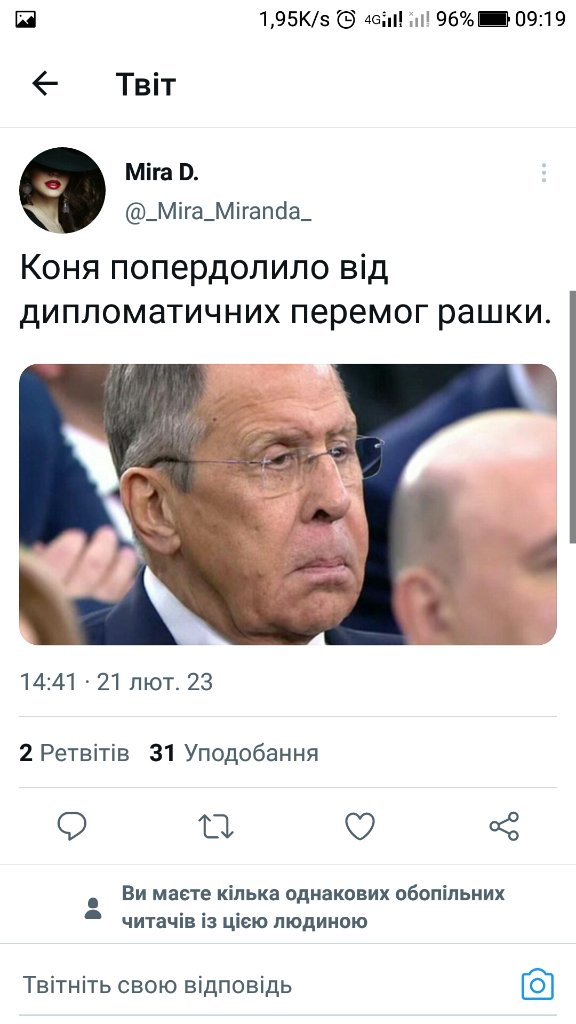
Task: Open Mira D. profile avatar
Action: (x=62, y=190)
